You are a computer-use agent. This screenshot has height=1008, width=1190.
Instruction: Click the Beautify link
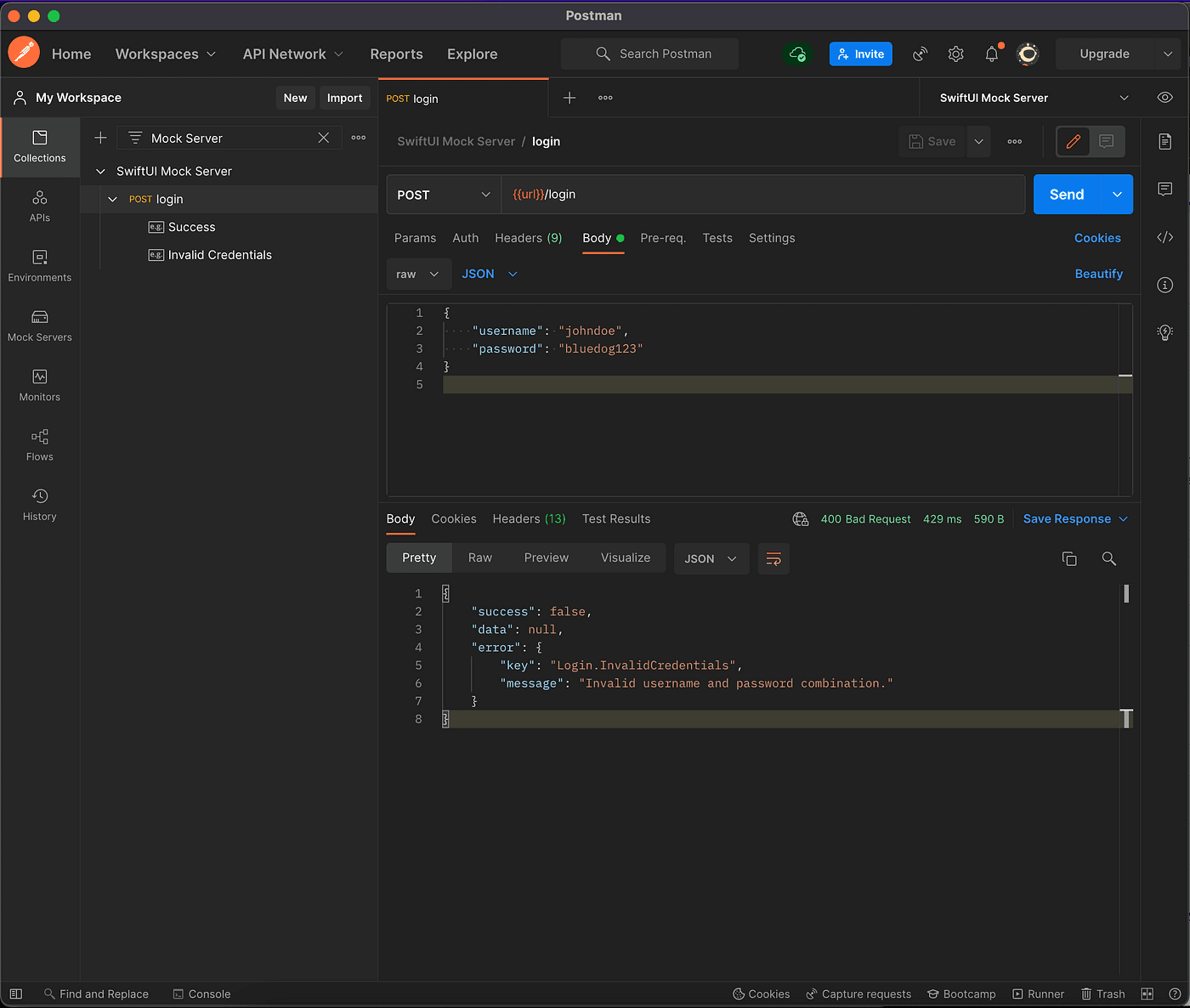coord(1099,274)
